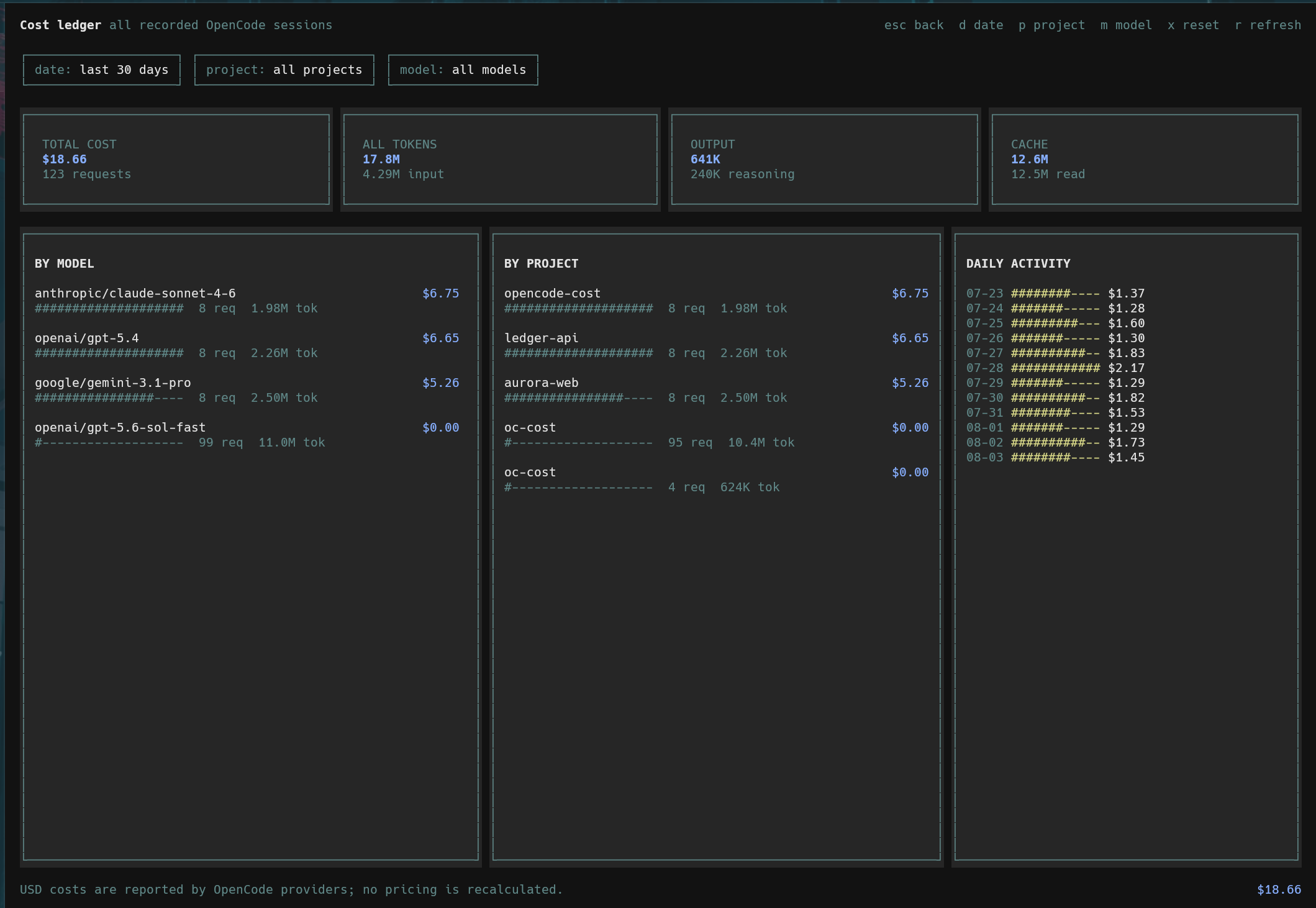Open the model filter box
Screen dimensions: 1316x908
463,70
